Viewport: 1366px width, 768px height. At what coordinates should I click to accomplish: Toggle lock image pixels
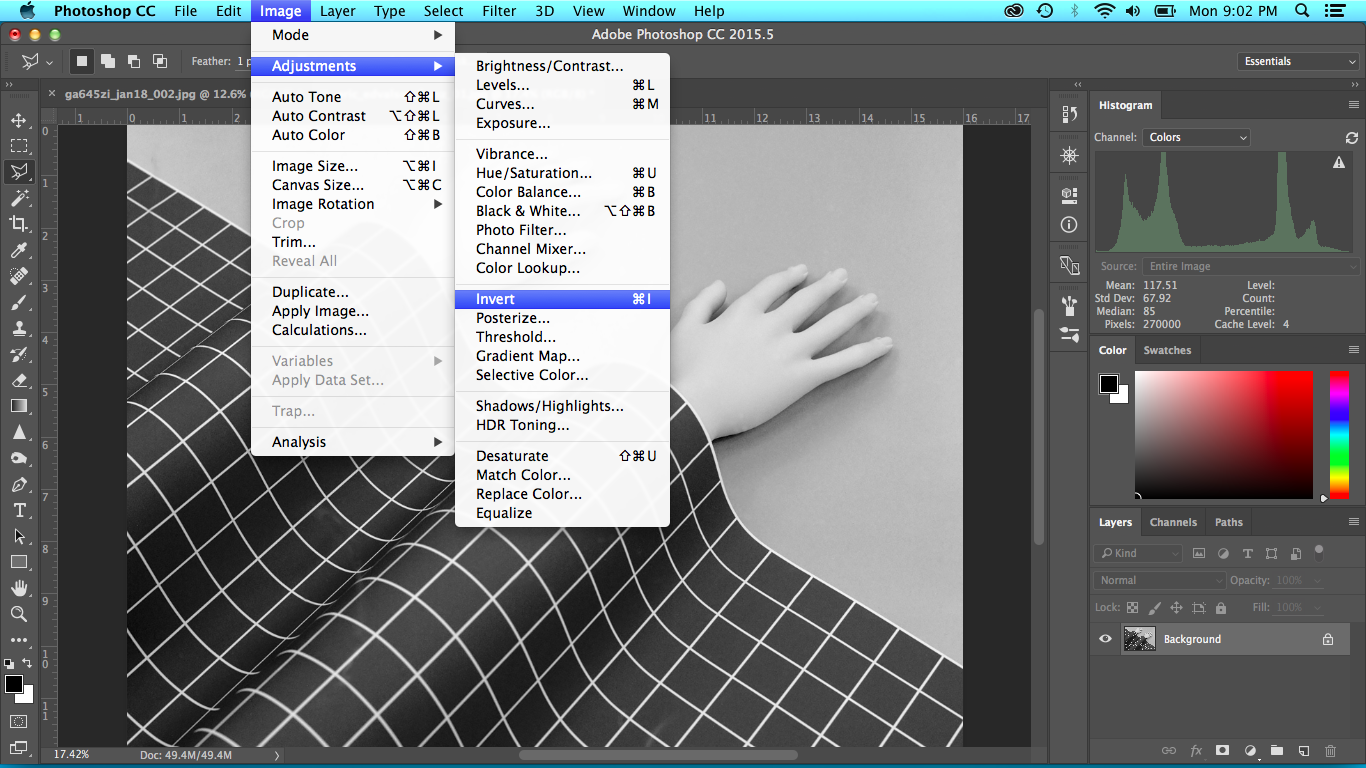[x=1154, y=607]
